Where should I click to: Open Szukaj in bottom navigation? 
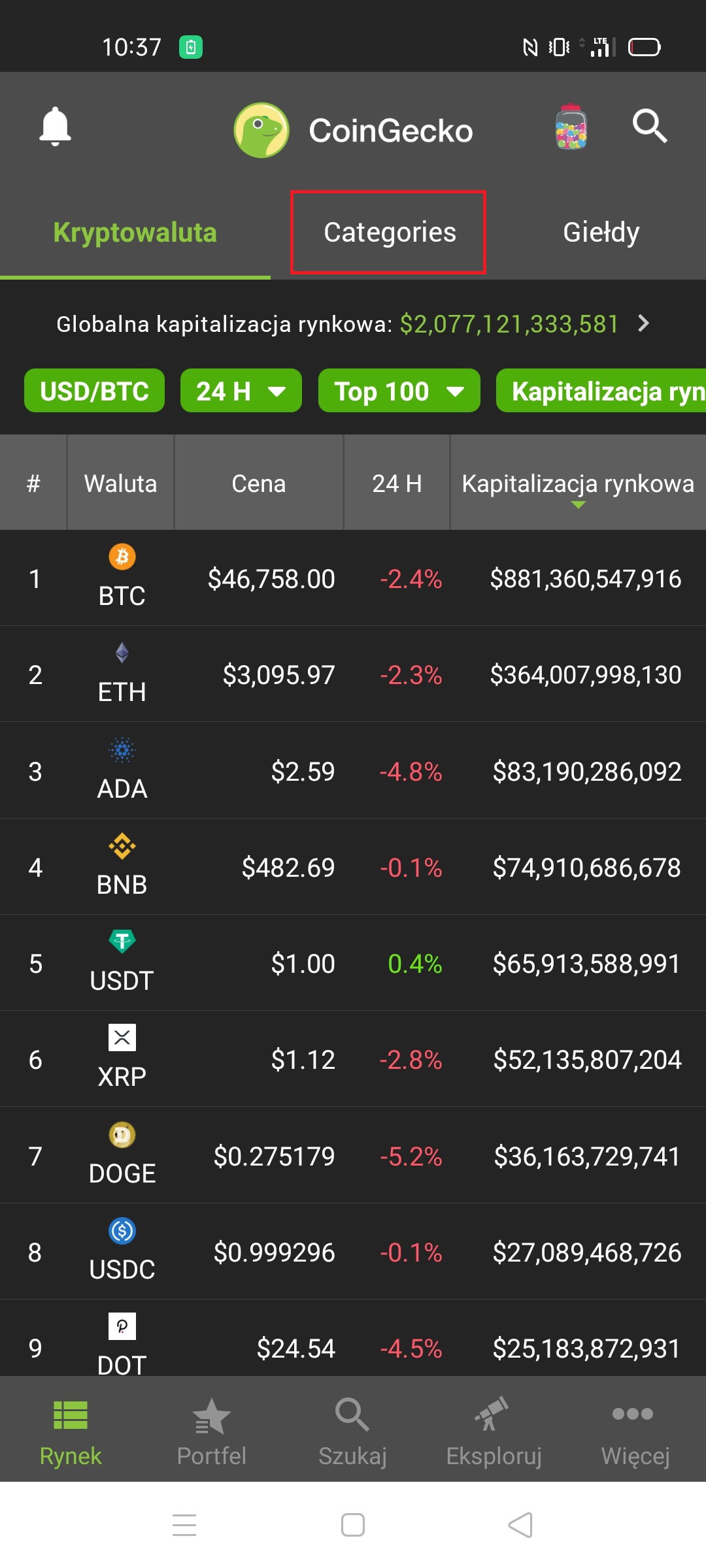[352, 1433]
